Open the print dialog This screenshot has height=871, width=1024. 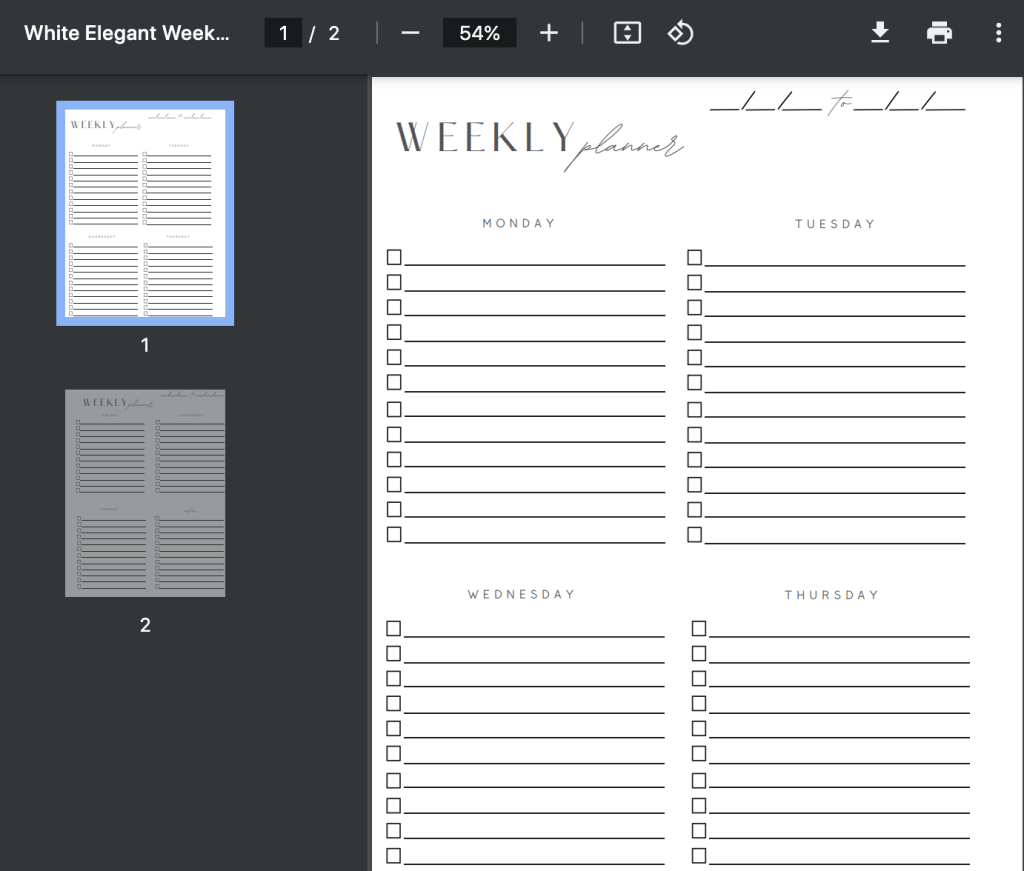(x=938, y=32)
